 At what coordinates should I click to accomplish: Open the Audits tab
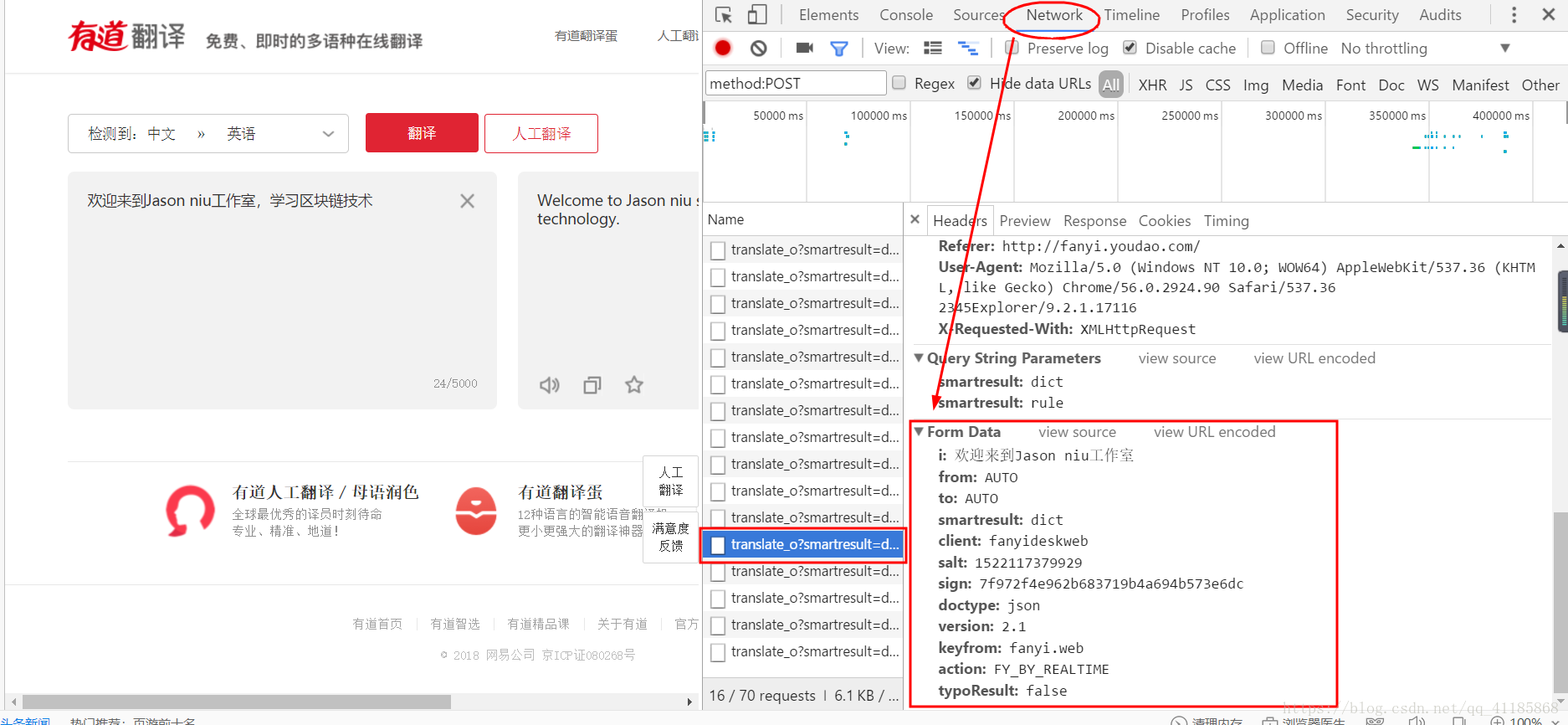[x=1440, y=15]
